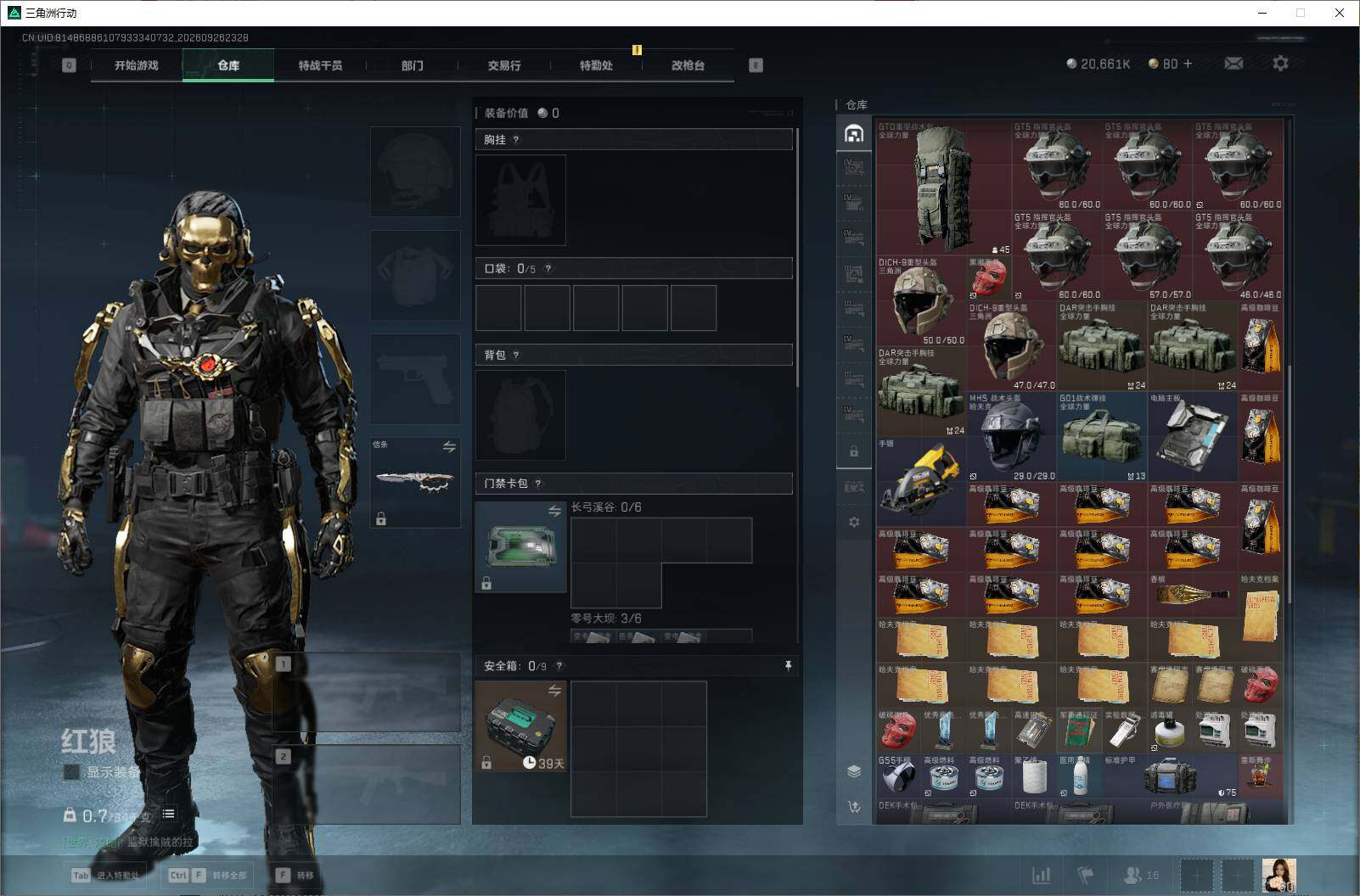
Task: Click the equipment panel vertical scrollbar
Action: [797, 259]
